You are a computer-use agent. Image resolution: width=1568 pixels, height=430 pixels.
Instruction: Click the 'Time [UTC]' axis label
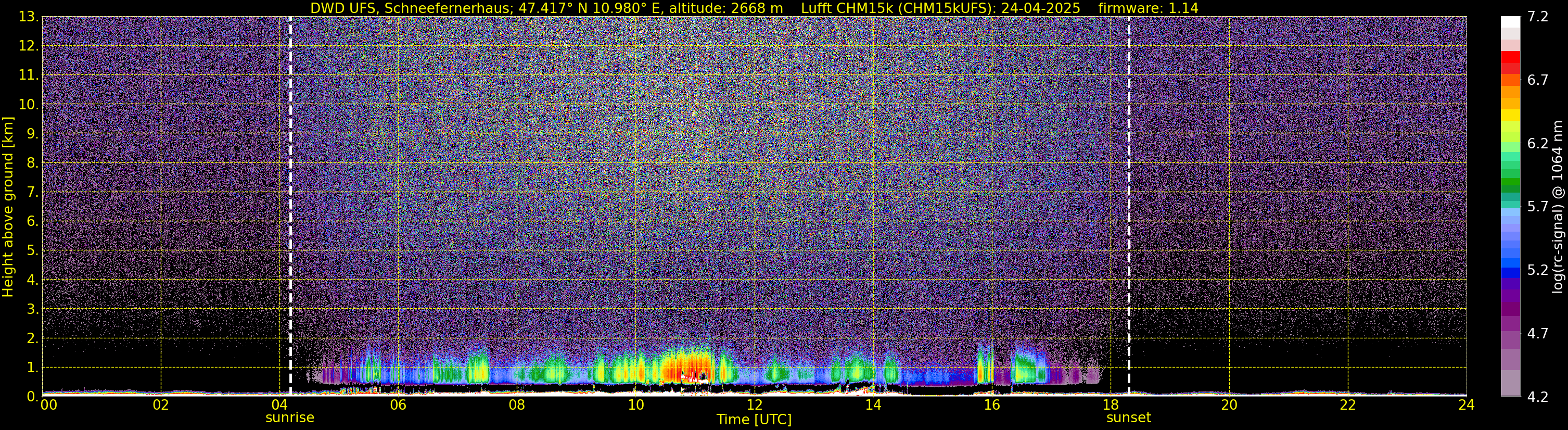click(x=754, y=419)
